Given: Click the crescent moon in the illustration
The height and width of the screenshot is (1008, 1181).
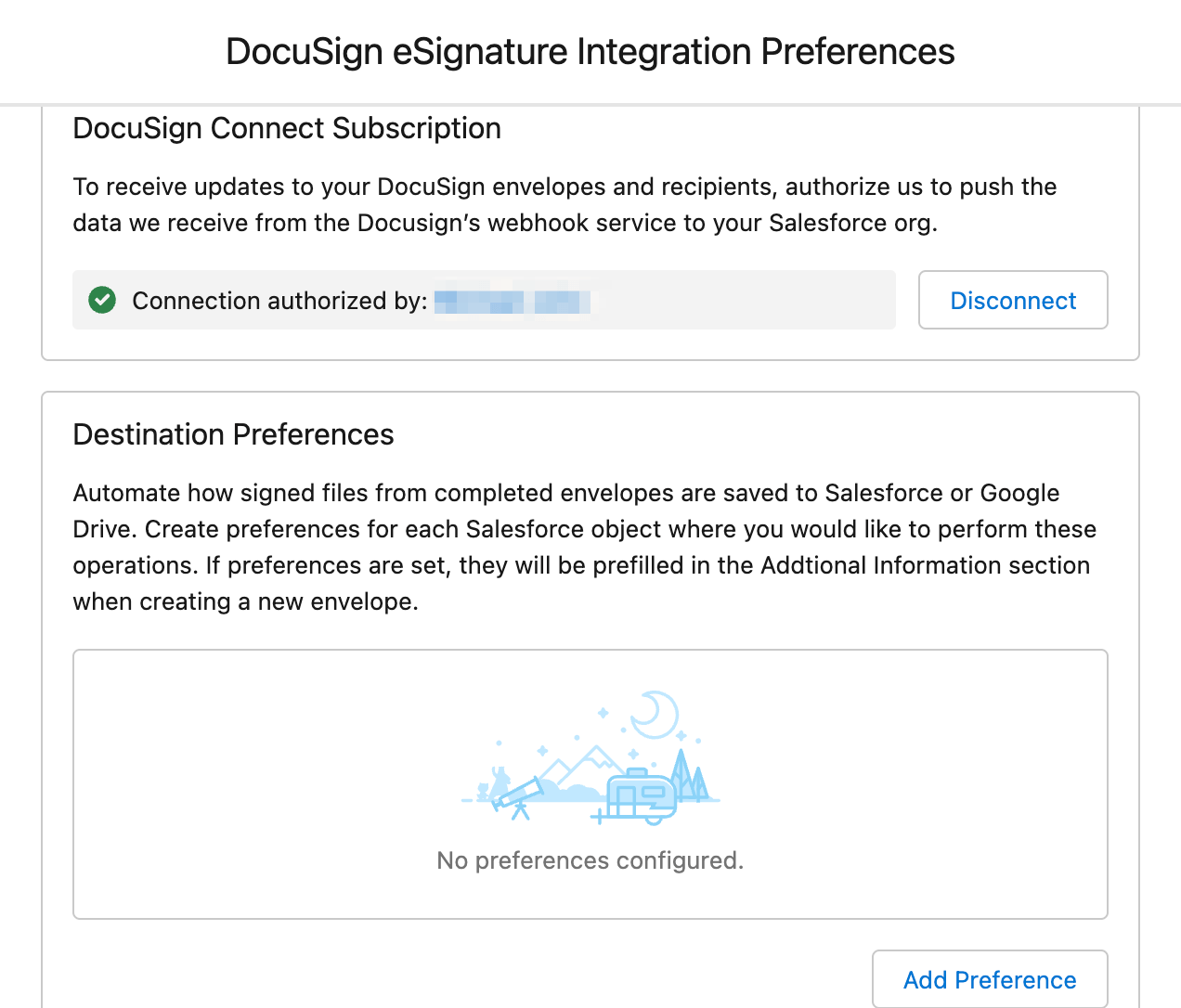Looking at the screenshot, I should (x=655, y=714).
